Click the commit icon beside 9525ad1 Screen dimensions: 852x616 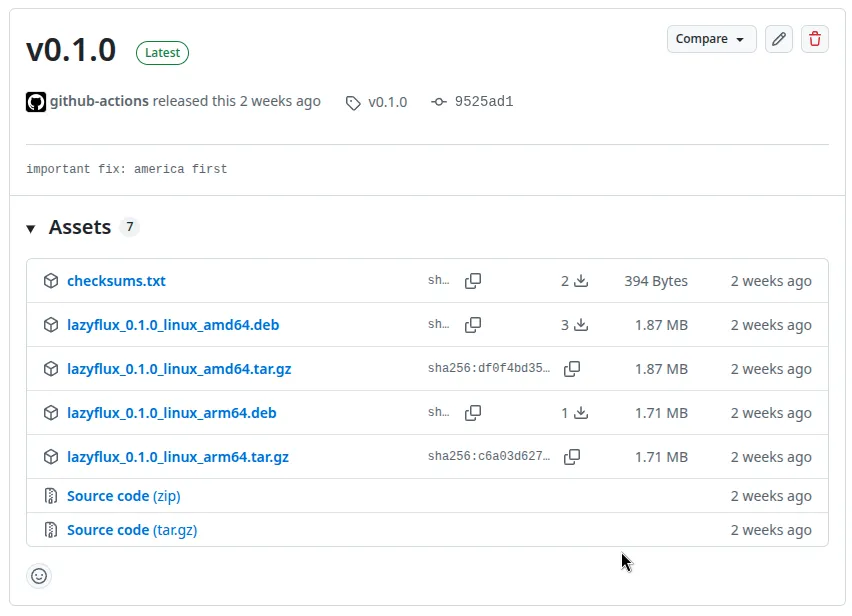[439, 102]
